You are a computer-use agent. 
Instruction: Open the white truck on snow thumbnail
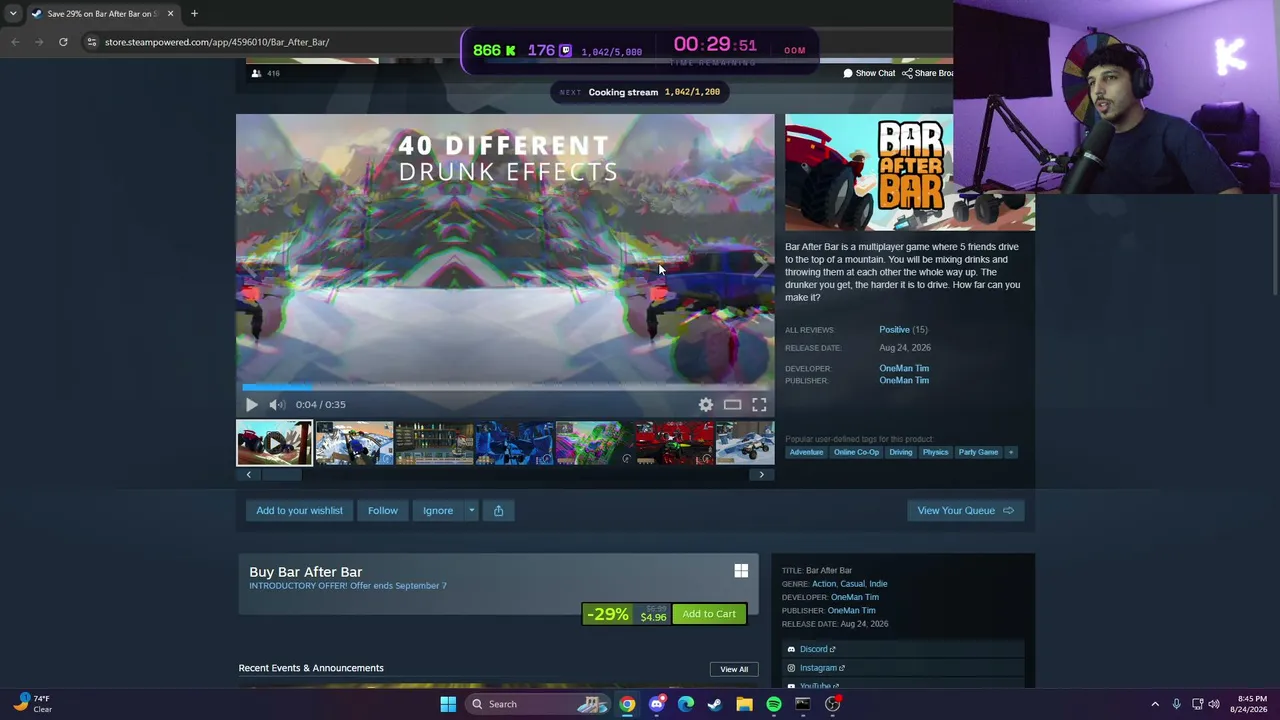pyautogui.click(x=745, y=443)
